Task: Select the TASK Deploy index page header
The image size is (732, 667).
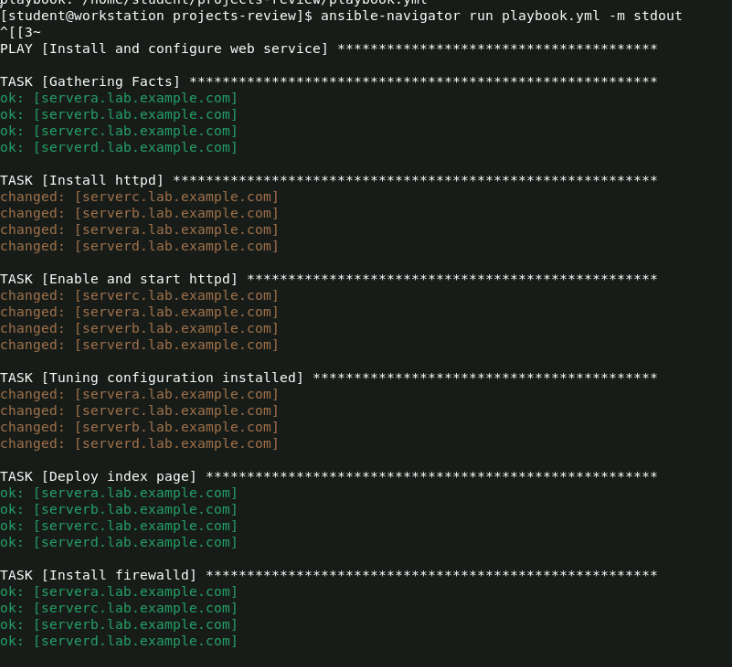Action: coord(98,477)
